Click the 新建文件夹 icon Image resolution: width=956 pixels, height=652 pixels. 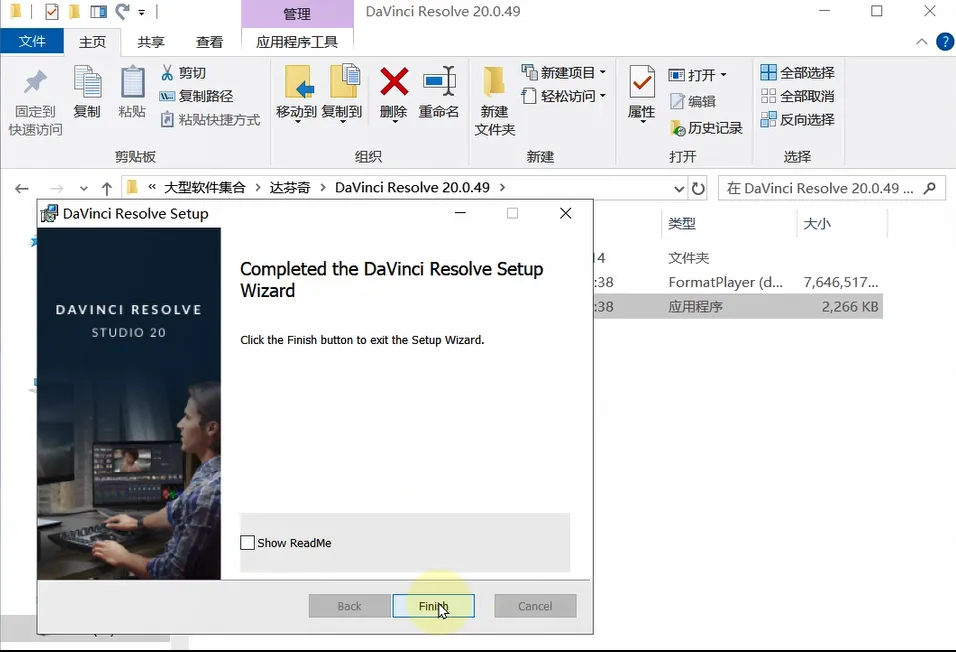click(x=494, y=82)
